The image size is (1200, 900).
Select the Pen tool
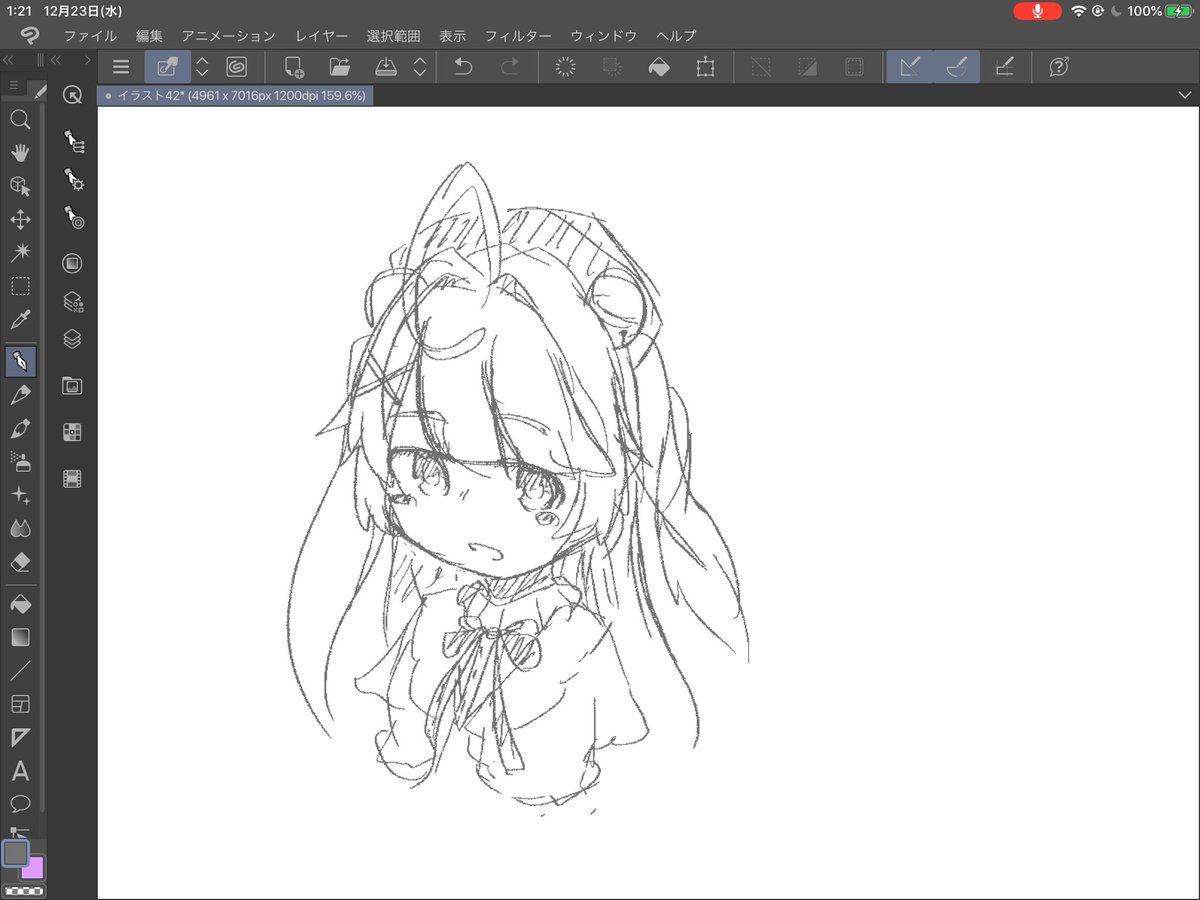(20, 361)
